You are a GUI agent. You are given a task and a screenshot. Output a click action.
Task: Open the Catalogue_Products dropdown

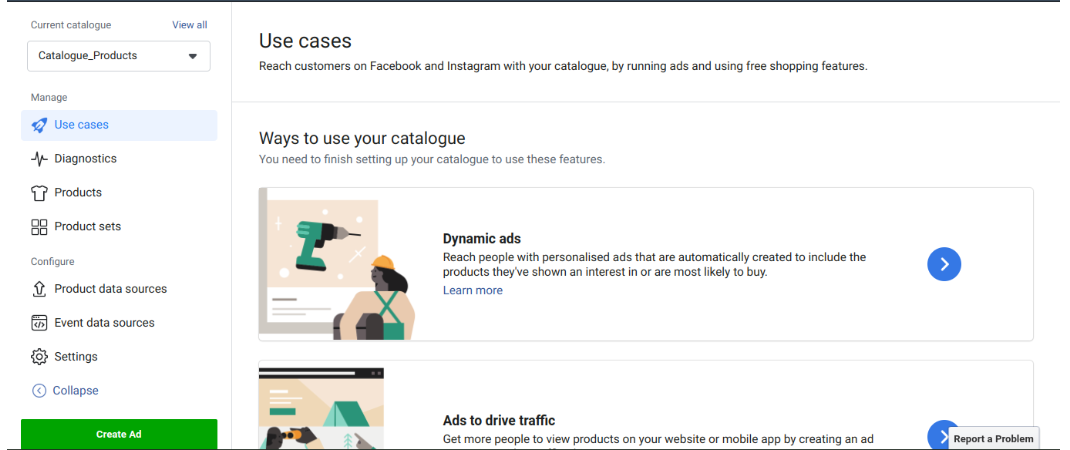[x=118, y=56]
